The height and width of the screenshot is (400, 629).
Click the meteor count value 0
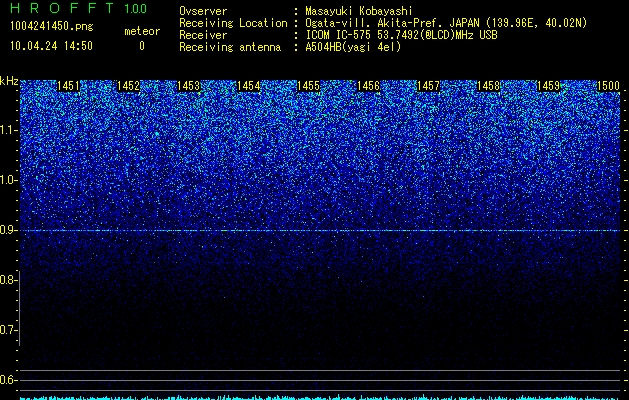click(x=142, y=46)
